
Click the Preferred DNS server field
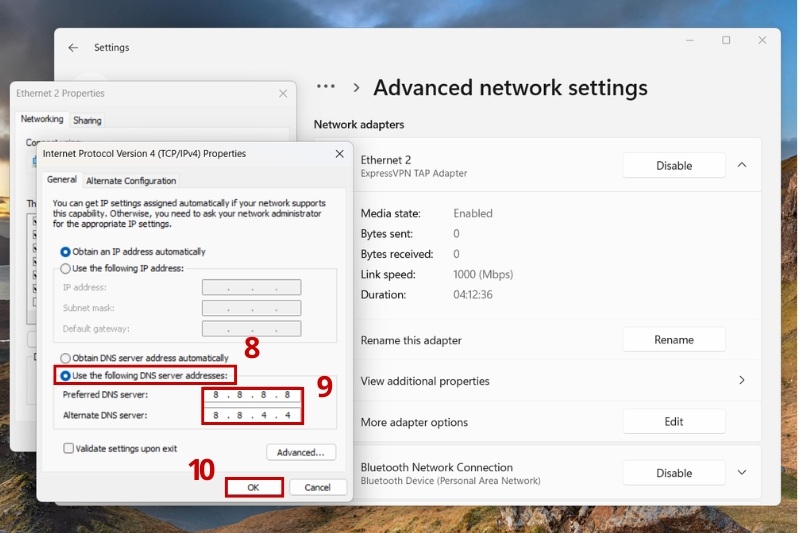[252, 395]
